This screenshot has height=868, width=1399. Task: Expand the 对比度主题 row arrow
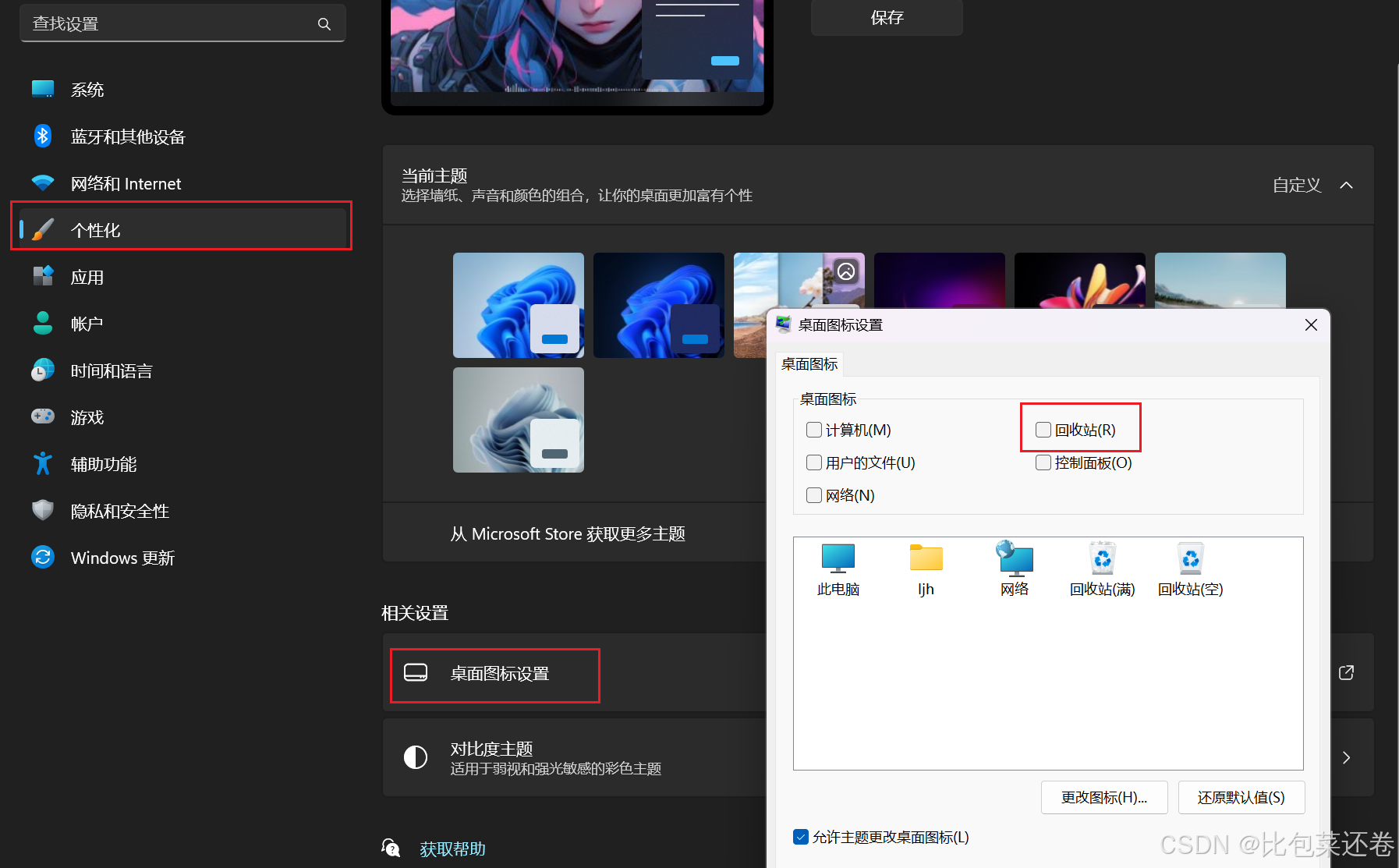click(x=1346, y=757)
